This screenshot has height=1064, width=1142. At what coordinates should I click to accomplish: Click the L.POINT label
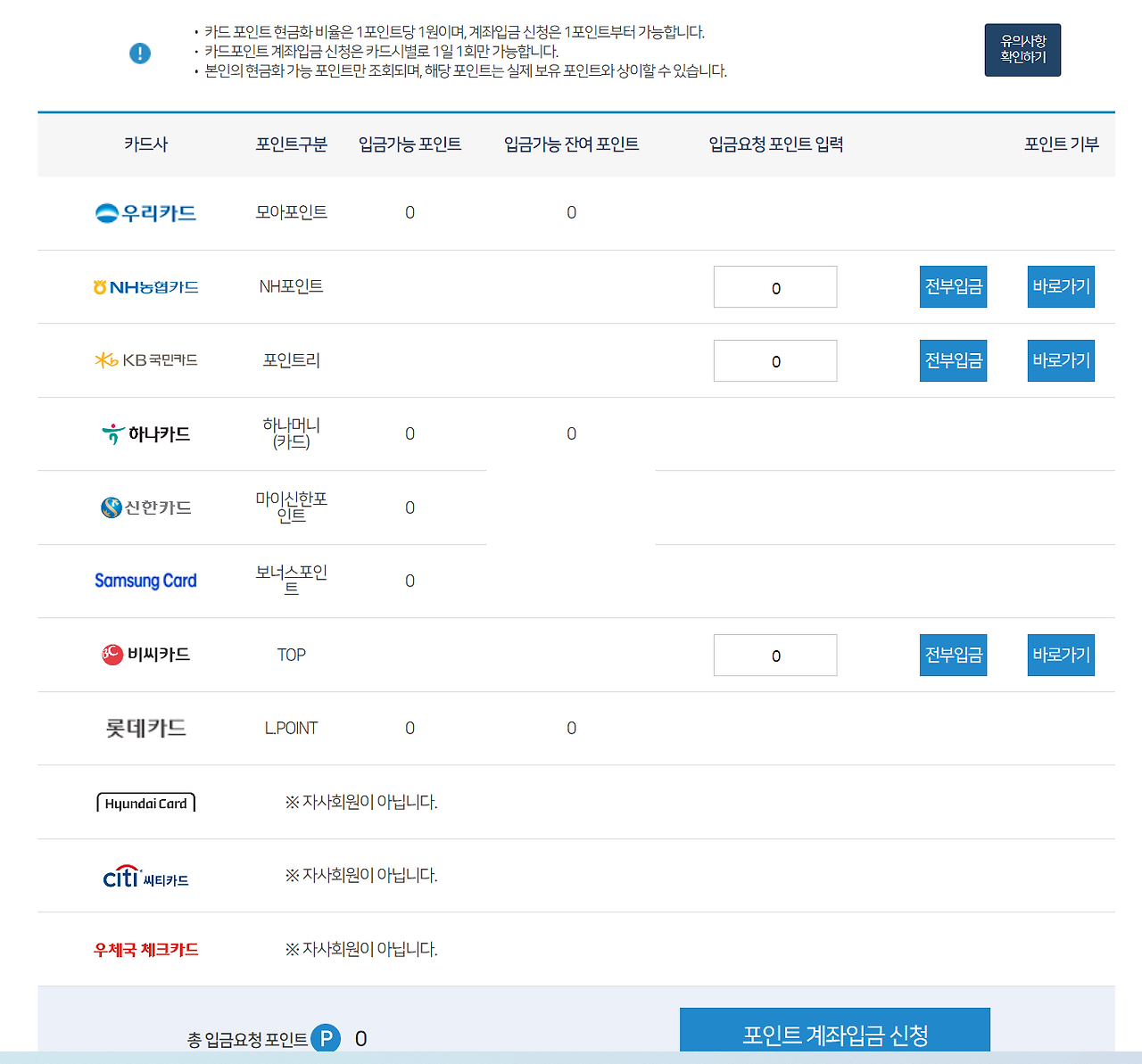[x=291, y=728]
